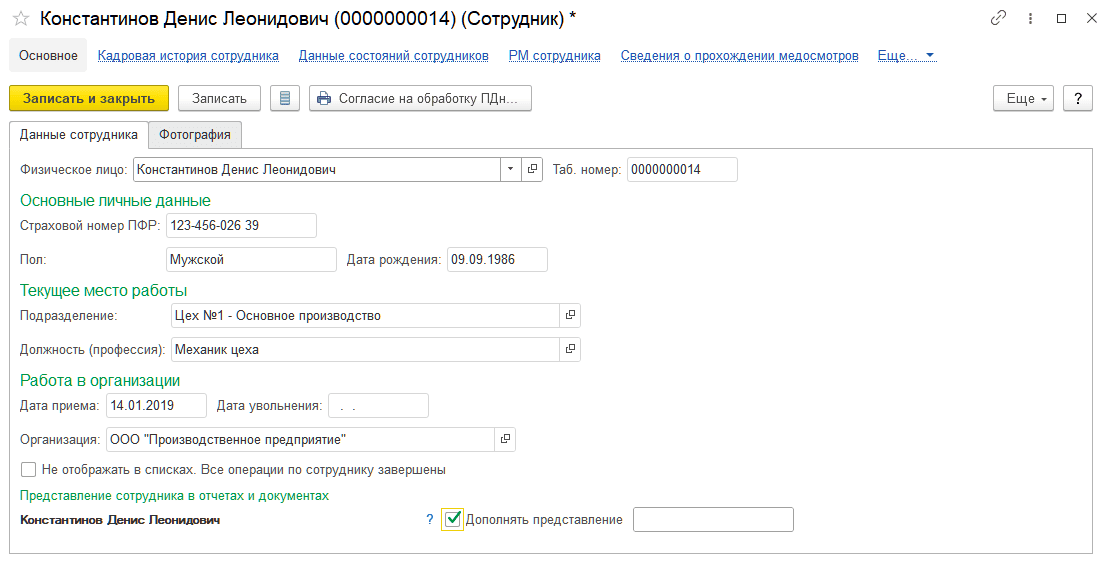Click the blue question mark hint
Viewport: 1109px width, 565px height.
pos(429,520)
